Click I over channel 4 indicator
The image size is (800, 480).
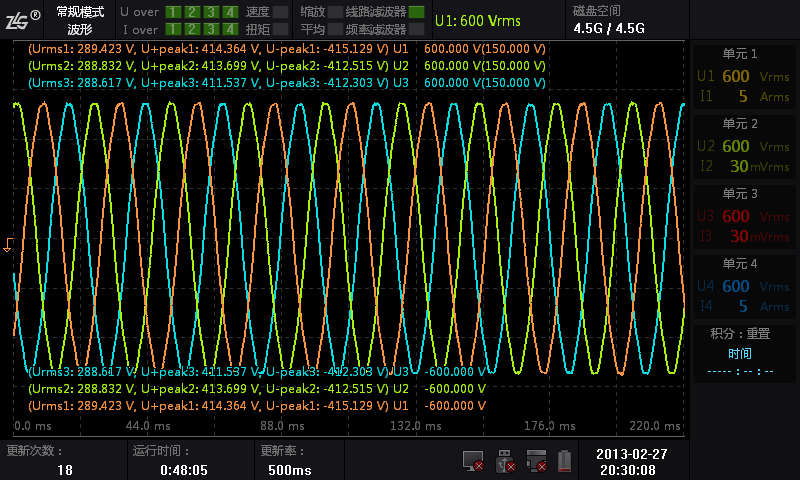click(x=231, y=29)
